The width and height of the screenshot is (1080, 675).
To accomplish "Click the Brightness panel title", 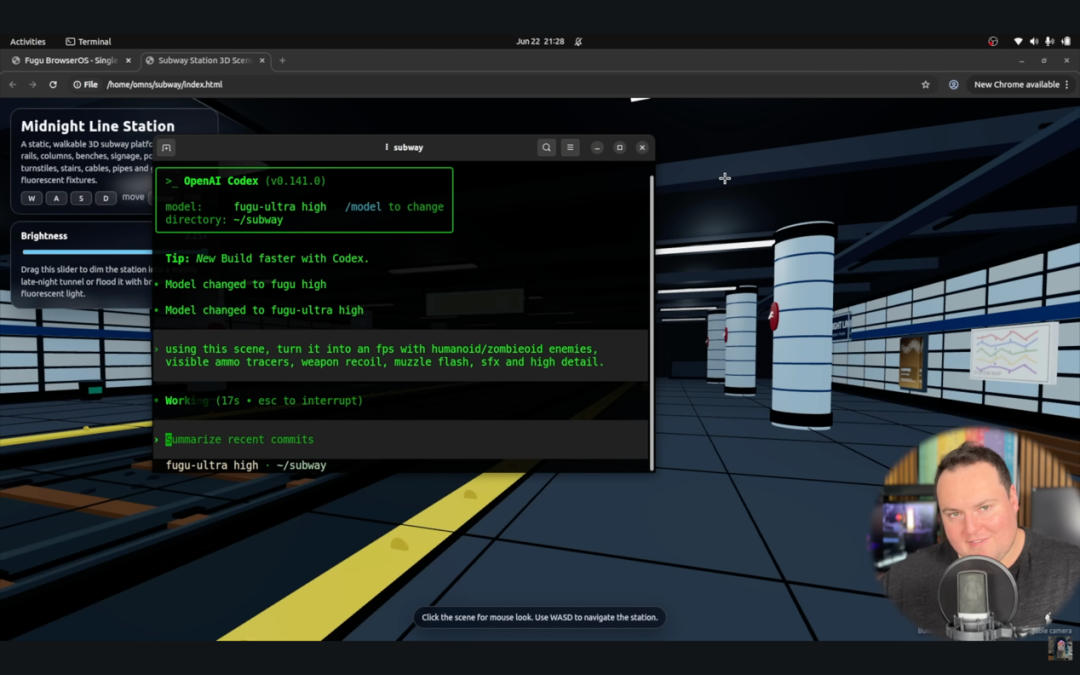I will 44,236.
